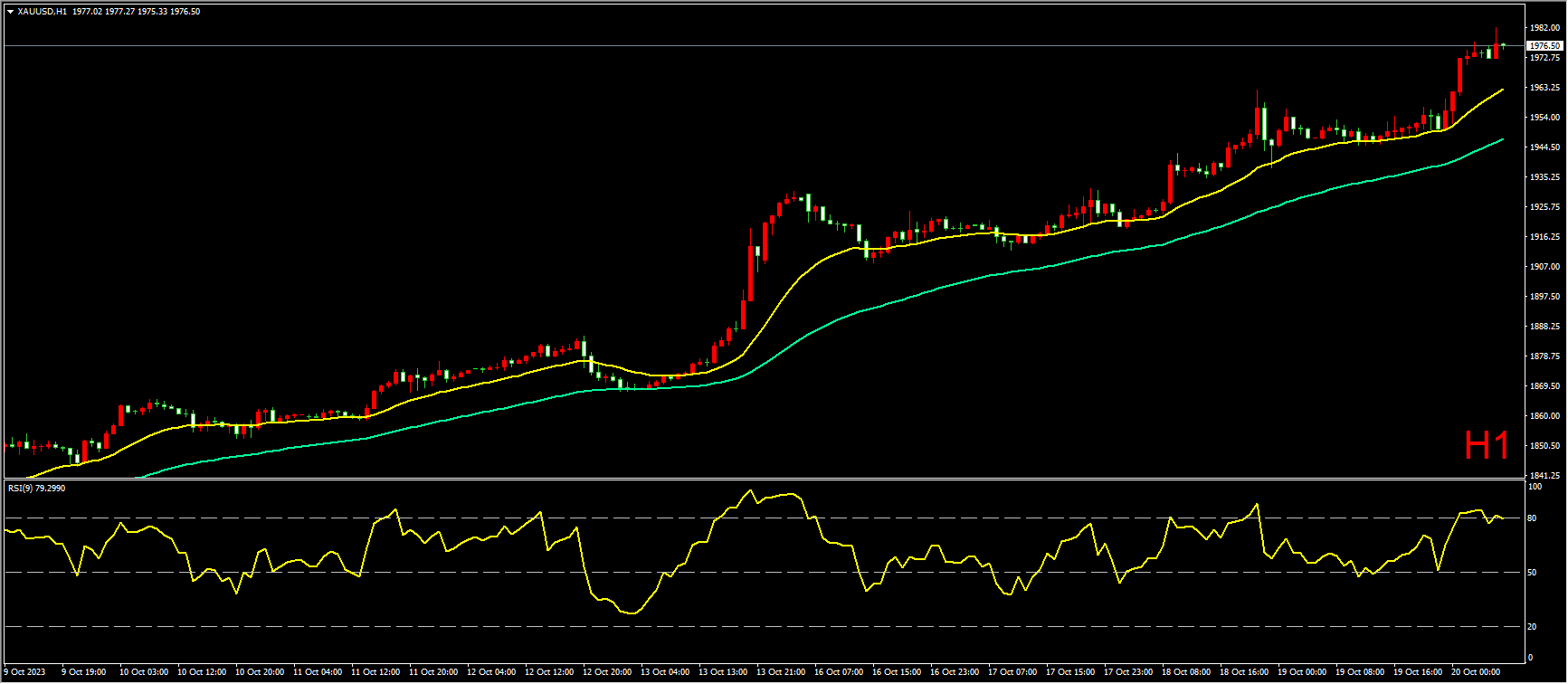Image resolution: width=1568 pixels, height=684 pixels.
Task: Click the 13 Oct 04:00 time label
Action: tap(664, 672)
